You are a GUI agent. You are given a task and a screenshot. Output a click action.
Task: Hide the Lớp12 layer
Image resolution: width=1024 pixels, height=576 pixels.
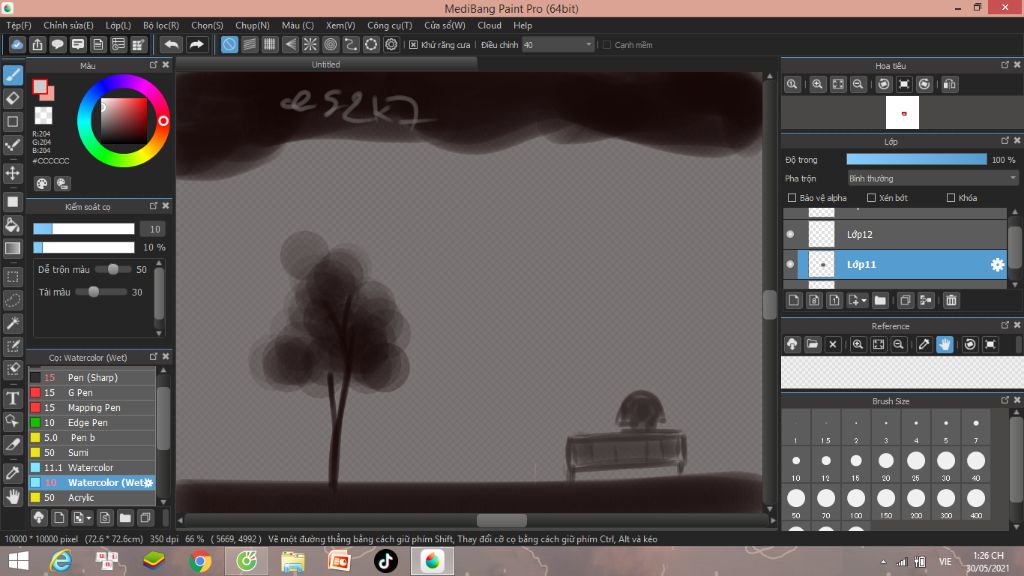coord(790,234)
